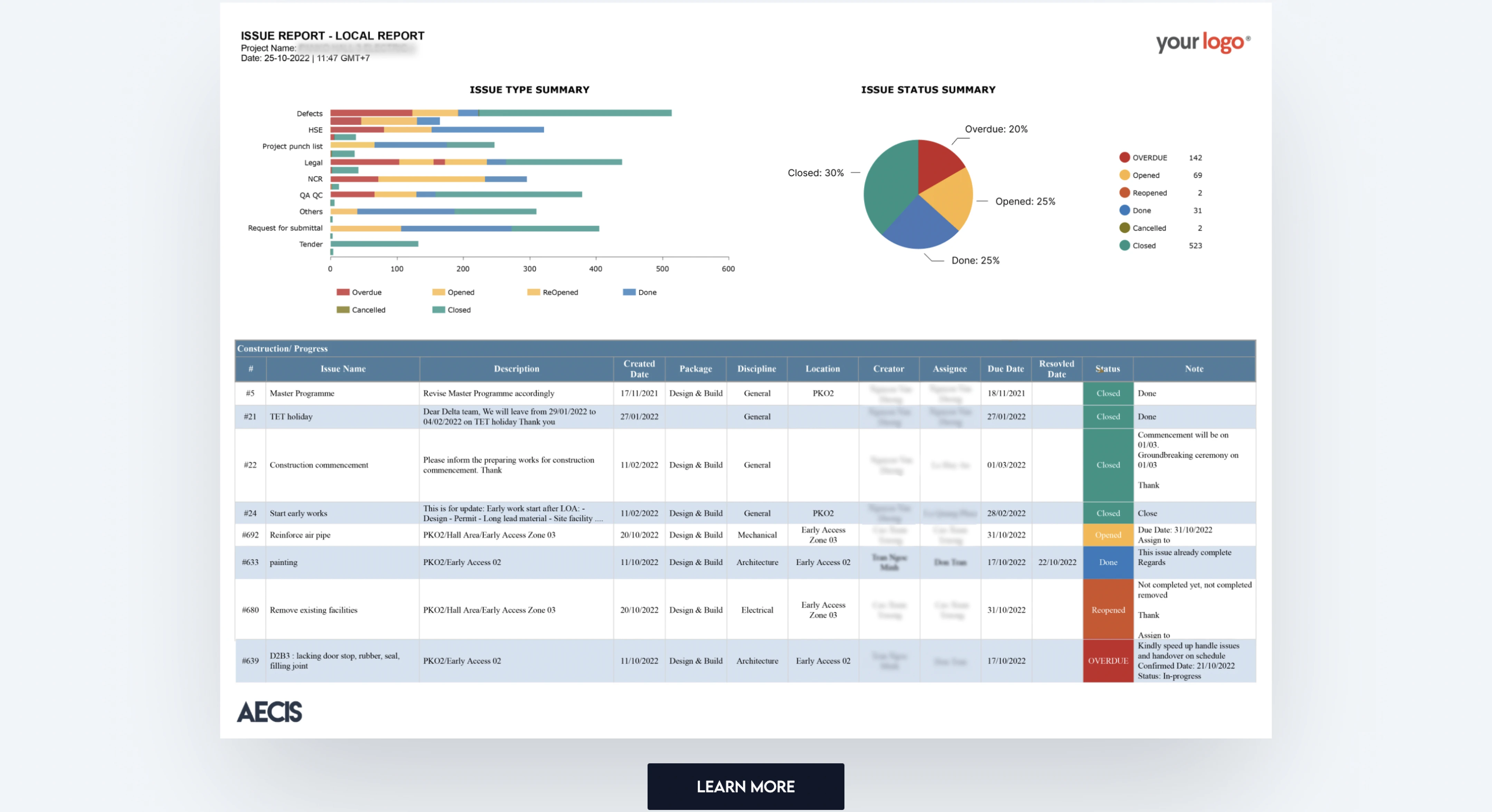Click the Overdue legend swatch under bar chart
Viewport: 1492px width, 812px height.
(343, 292)
